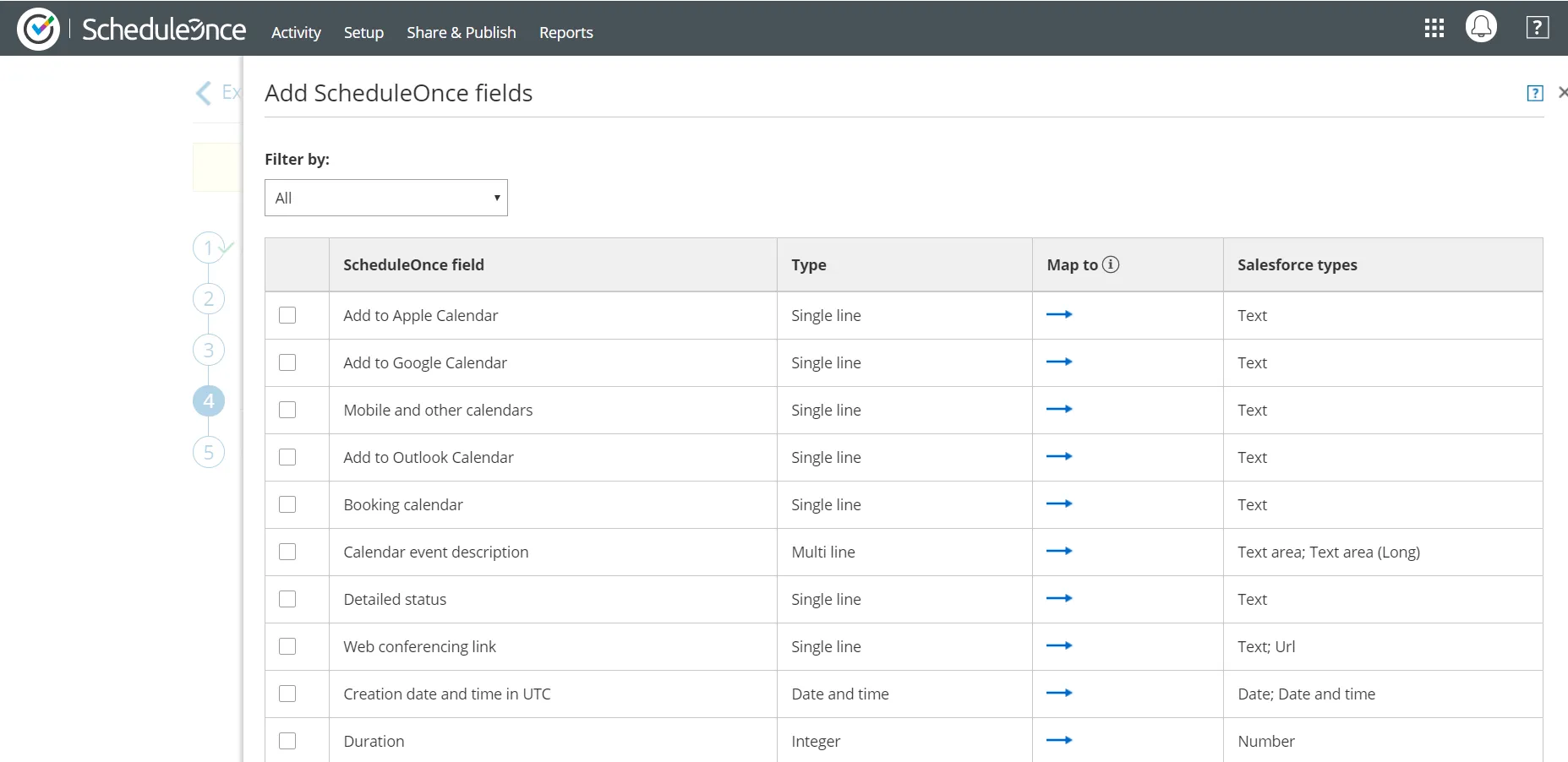Click the map arrow for Creation date and time

(x=1059, y=693)
